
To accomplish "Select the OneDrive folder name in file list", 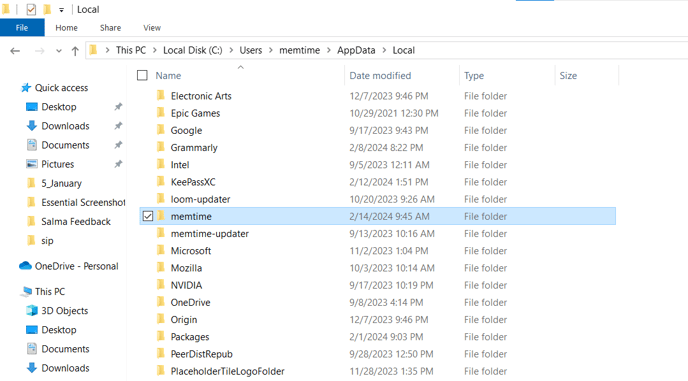I will point(190,302).
